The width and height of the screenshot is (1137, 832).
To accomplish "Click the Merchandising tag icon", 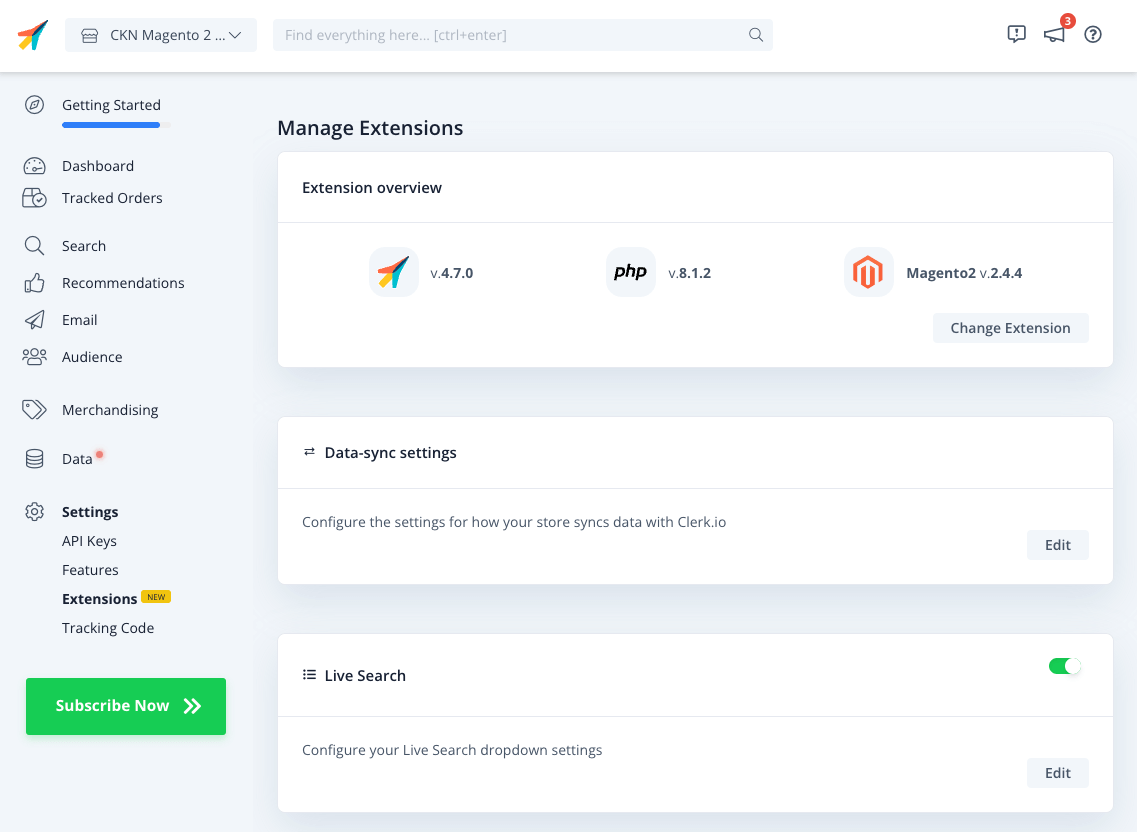I will coord(35,410).
